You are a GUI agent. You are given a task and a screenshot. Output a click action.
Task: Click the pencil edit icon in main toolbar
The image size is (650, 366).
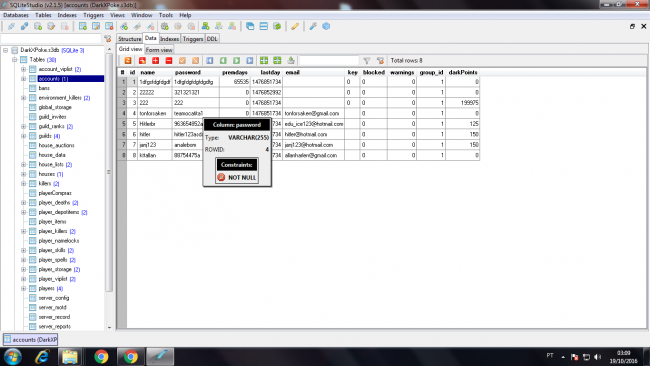click(x=295, y=27)
